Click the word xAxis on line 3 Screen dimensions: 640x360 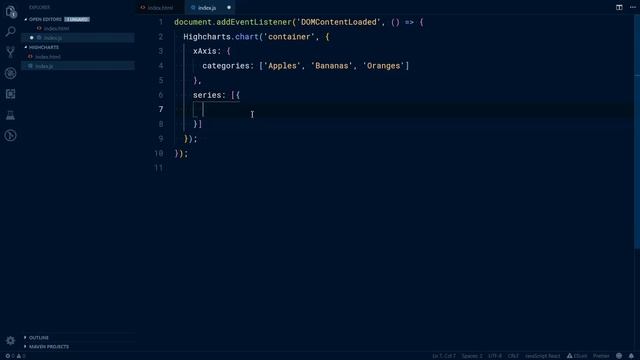tap(204, 51)
